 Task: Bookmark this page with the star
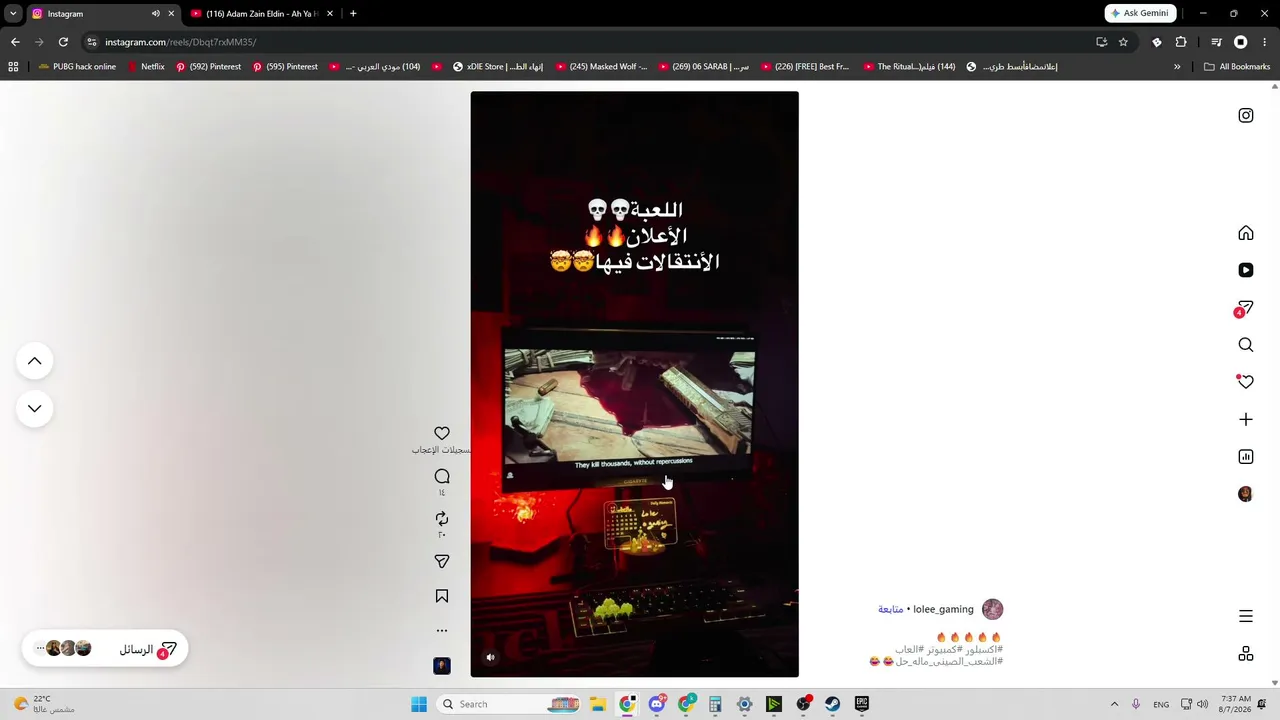pos(1123,42)
